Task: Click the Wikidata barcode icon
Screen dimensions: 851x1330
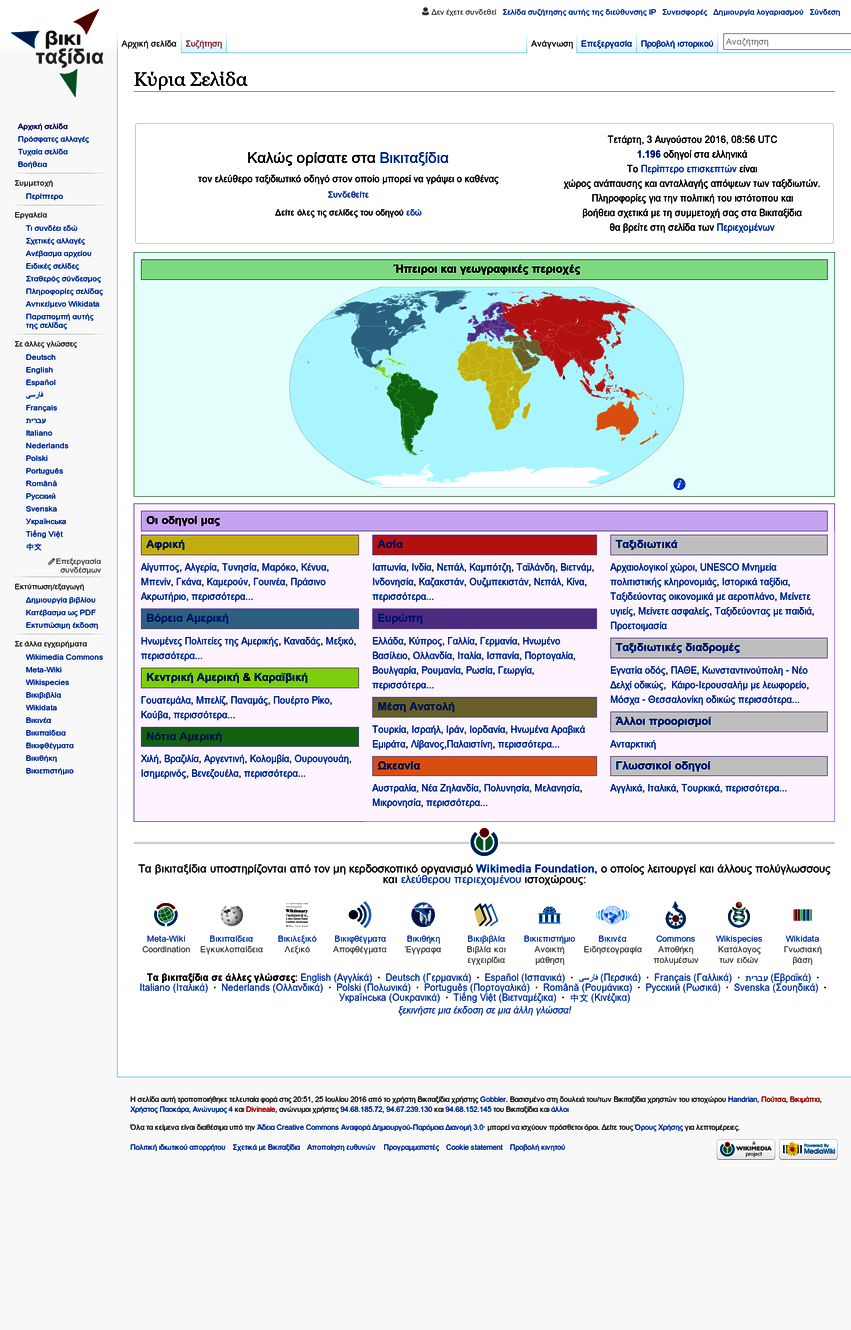Action: click(x=802, y=915)
